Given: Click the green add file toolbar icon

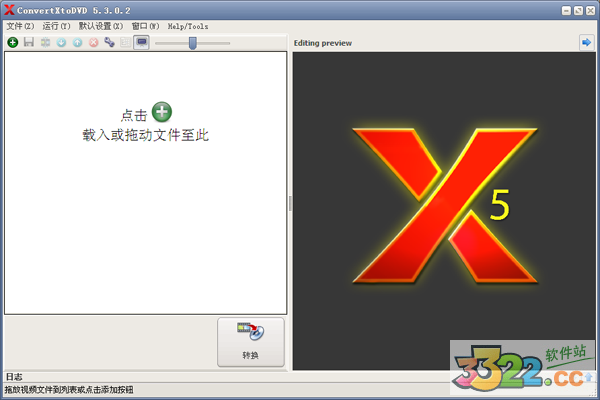Looking at the screenshot, I should (13, 42).
